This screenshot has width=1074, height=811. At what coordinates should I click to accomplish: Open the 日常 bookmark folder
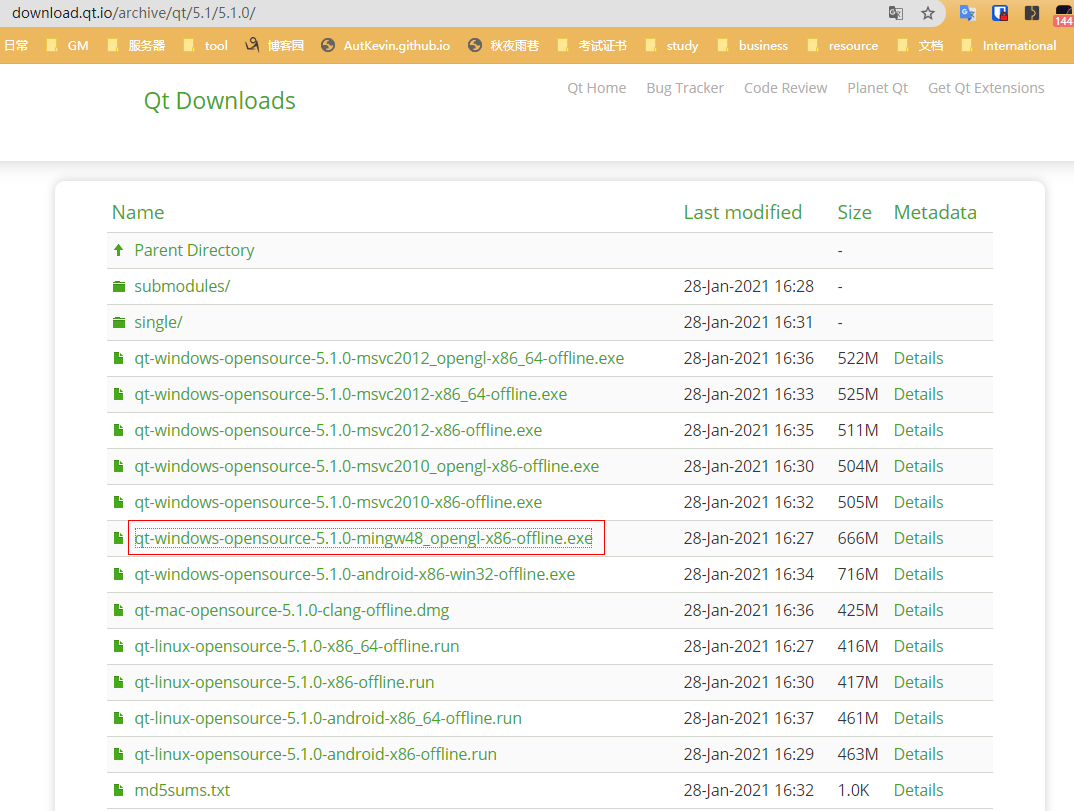16,45
